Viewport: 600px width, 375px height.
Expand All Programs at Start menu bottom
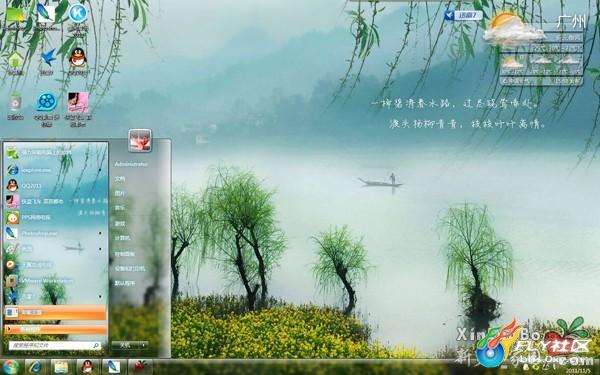(55, 329)
